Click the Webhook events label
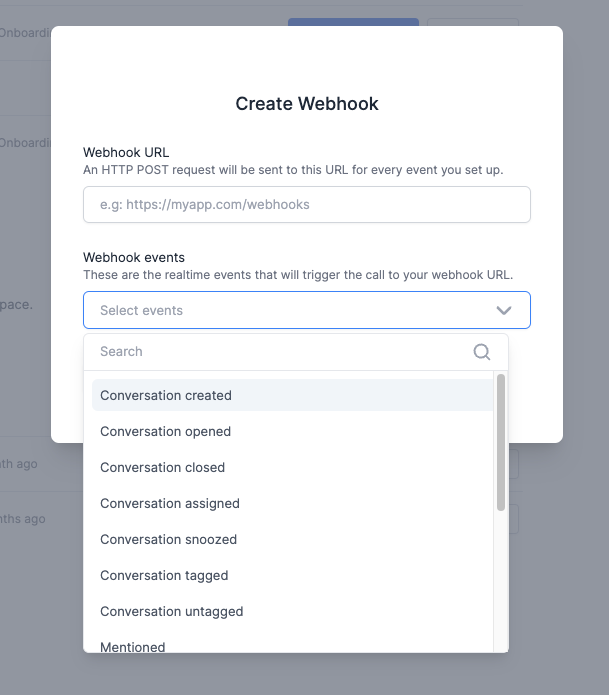Viewport: 609px width, 695px height. click(134, 258)
